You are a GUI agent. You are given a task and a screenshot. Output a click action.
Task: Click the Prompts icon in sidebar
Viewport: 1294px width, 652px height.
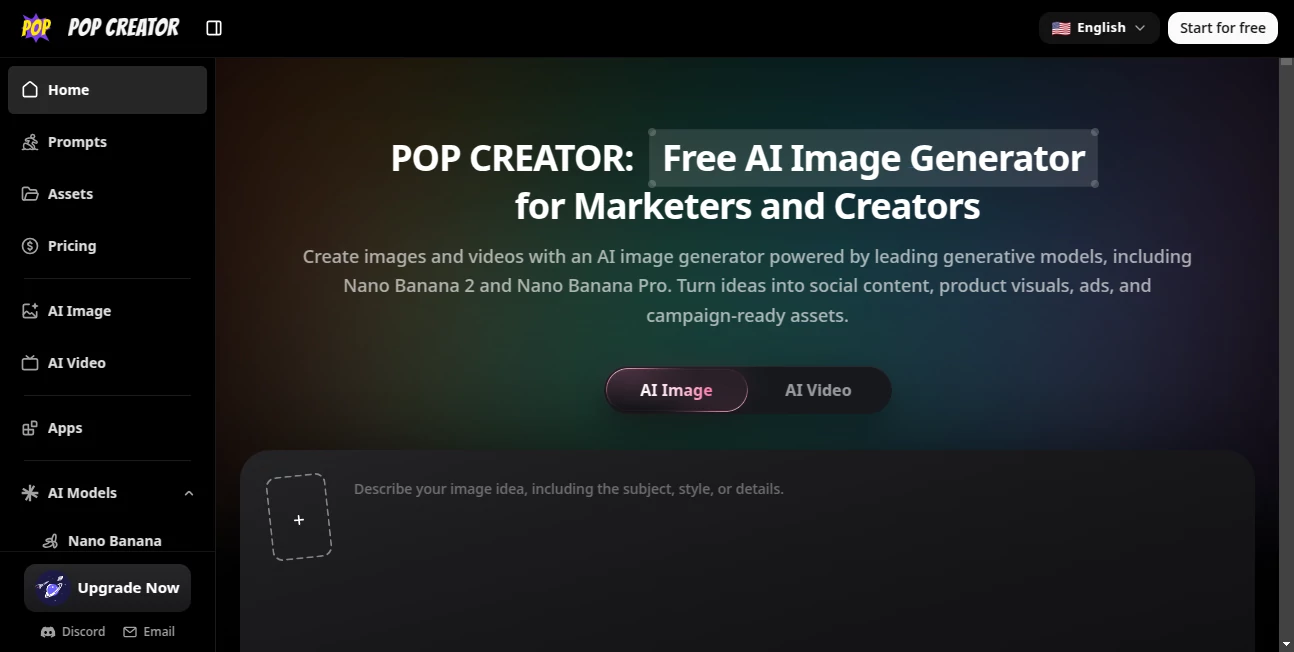point(30,142)
